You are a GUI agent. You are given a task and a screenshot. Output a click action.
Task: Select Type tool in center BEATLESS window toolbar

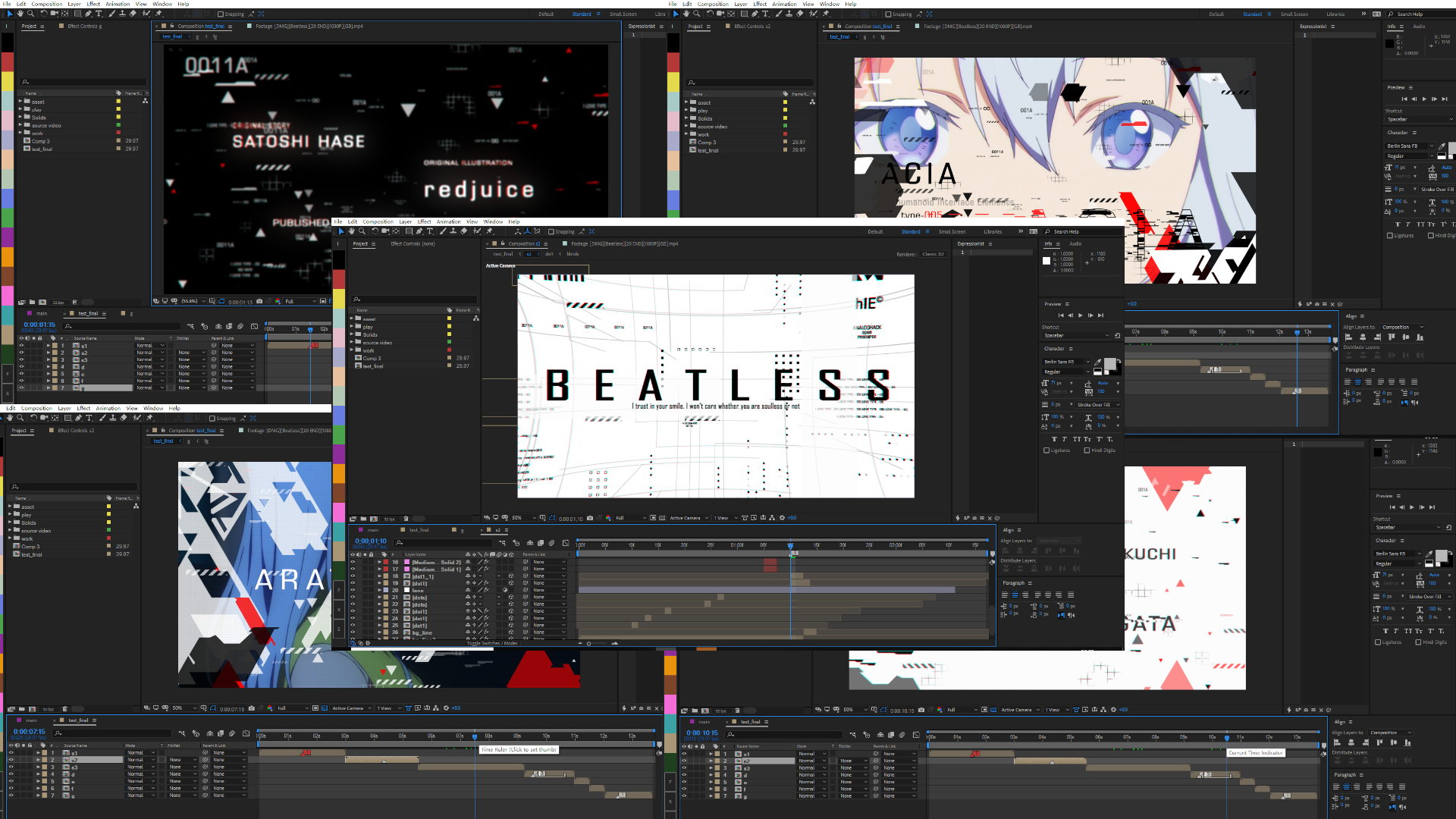pos(430,231)
